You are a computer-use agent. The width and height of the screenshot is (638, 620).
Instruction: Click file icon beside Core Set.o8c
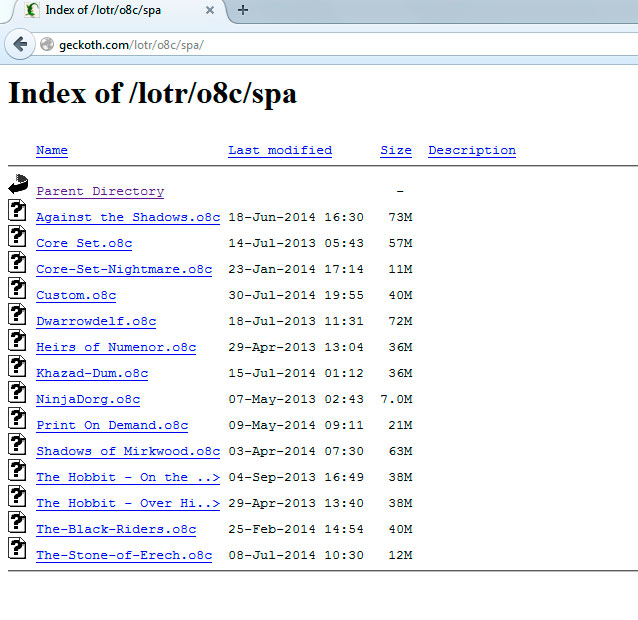click(x=17, y=236)
